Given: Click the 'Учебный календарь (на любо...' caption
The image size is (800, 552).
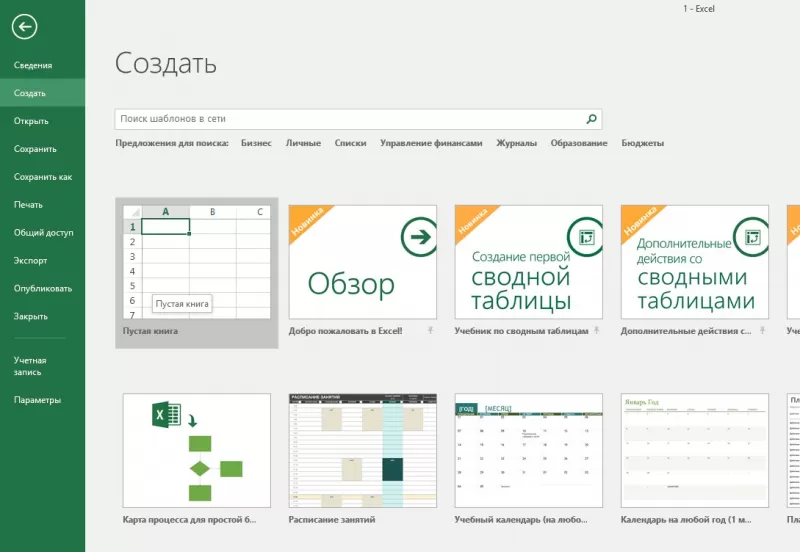Looking at the screenshot, I should tap(521, 520).
